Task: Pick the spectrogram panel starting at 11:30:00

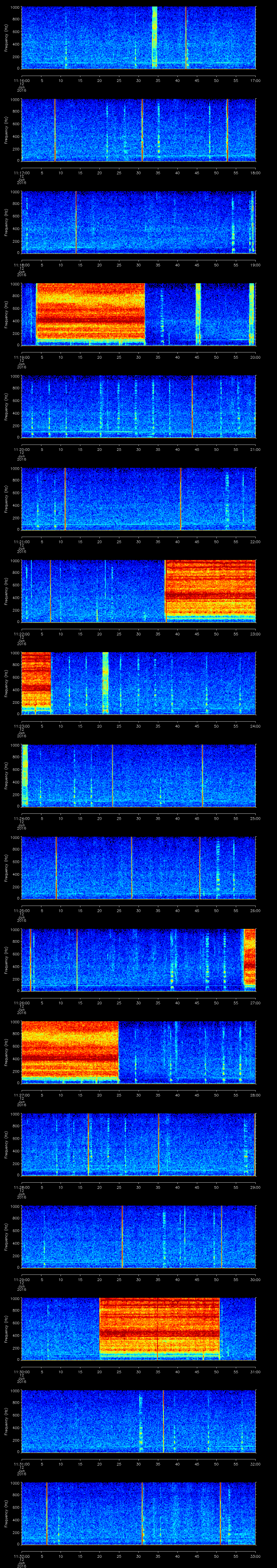Action: tap(138, 1329)
